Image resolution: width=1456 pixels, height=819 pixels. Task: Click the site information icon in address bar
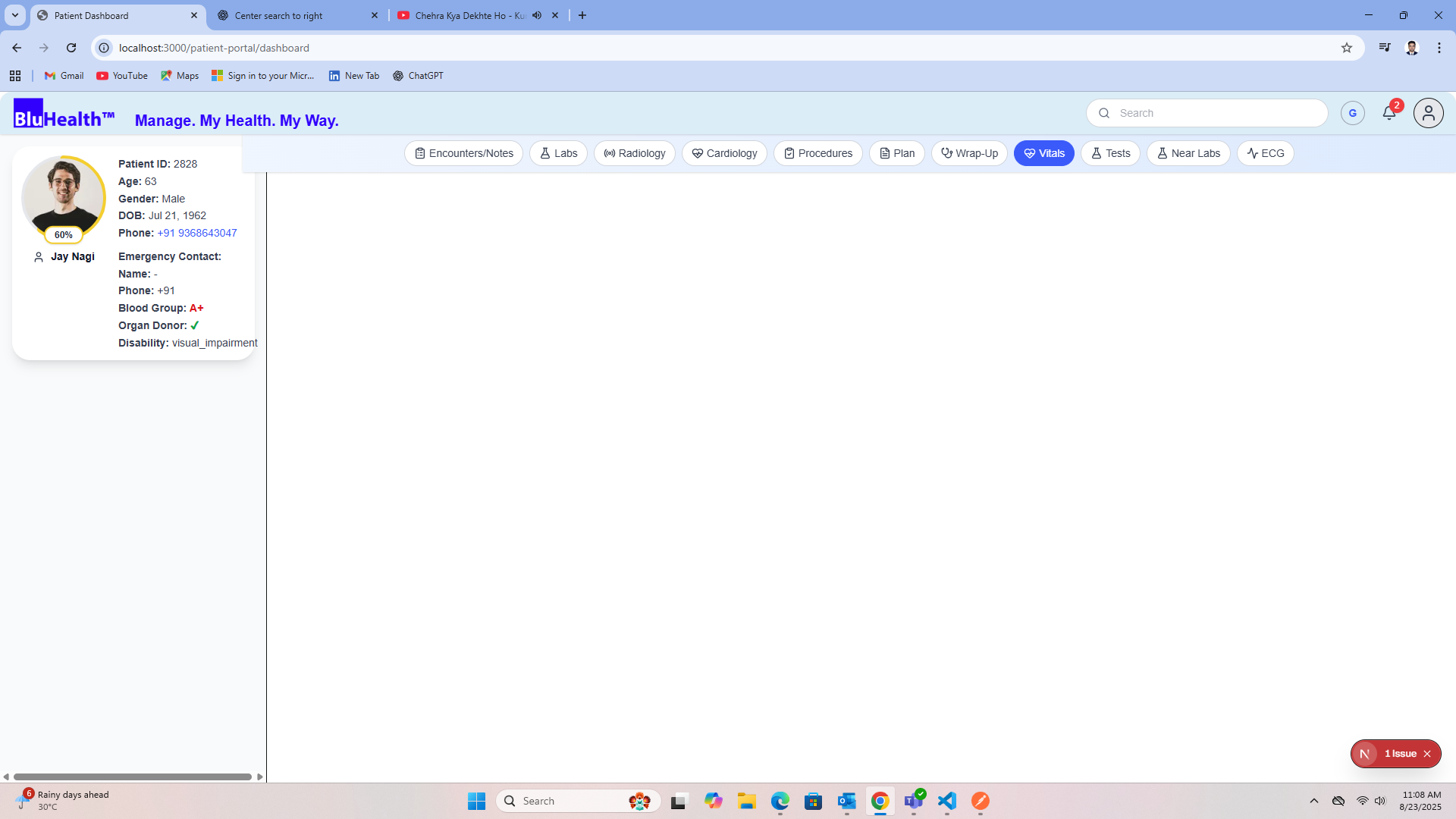(105, 48)
